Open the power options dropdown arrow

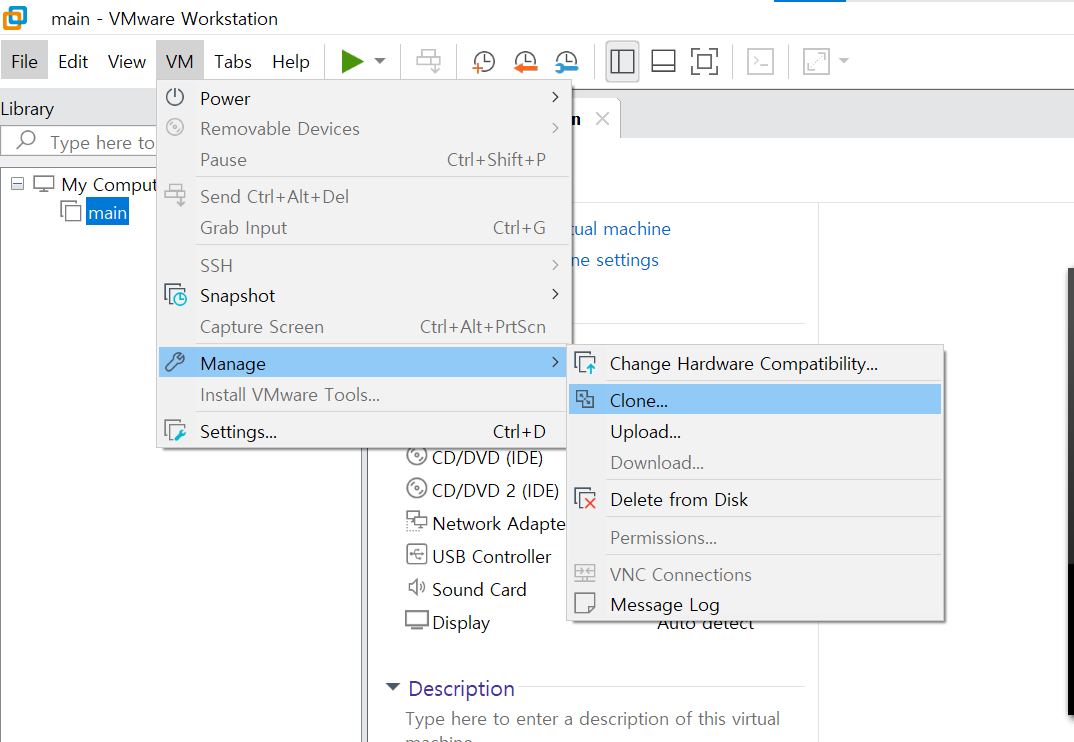pos(379,61)
